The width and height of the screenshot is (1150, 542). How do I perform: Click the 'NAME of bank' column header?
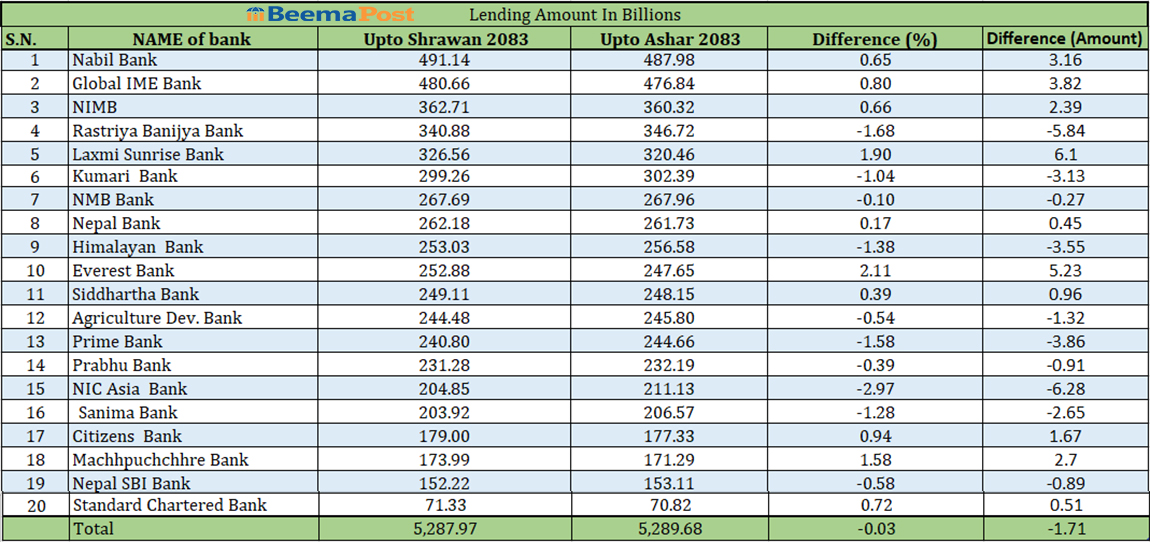pyautogui.click(x=192, y=40)
